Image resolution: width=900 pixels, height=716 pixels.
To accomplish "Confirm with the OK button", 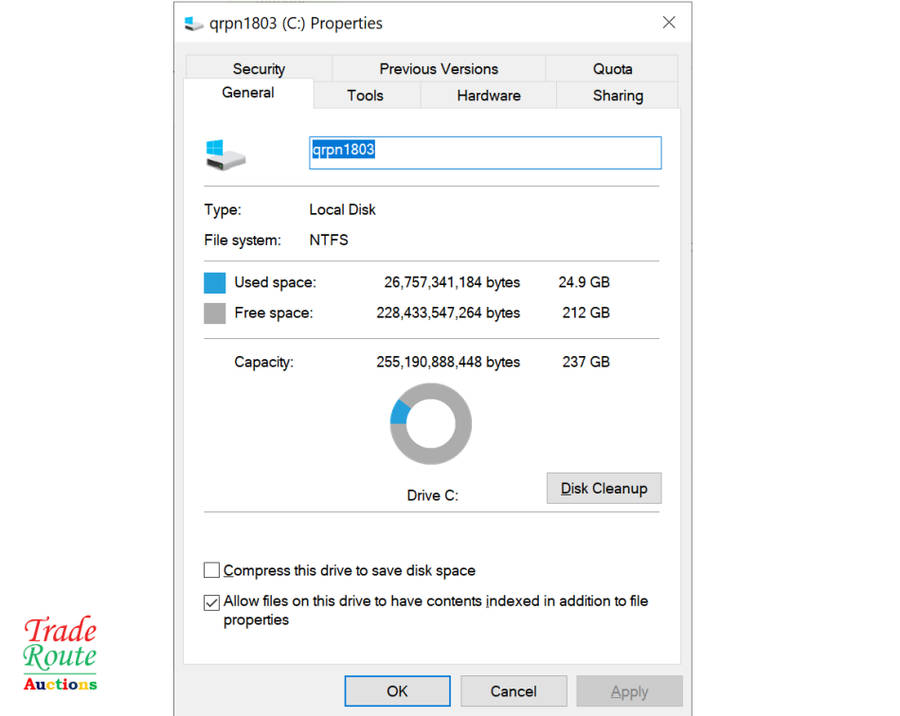I will [397, 691].
